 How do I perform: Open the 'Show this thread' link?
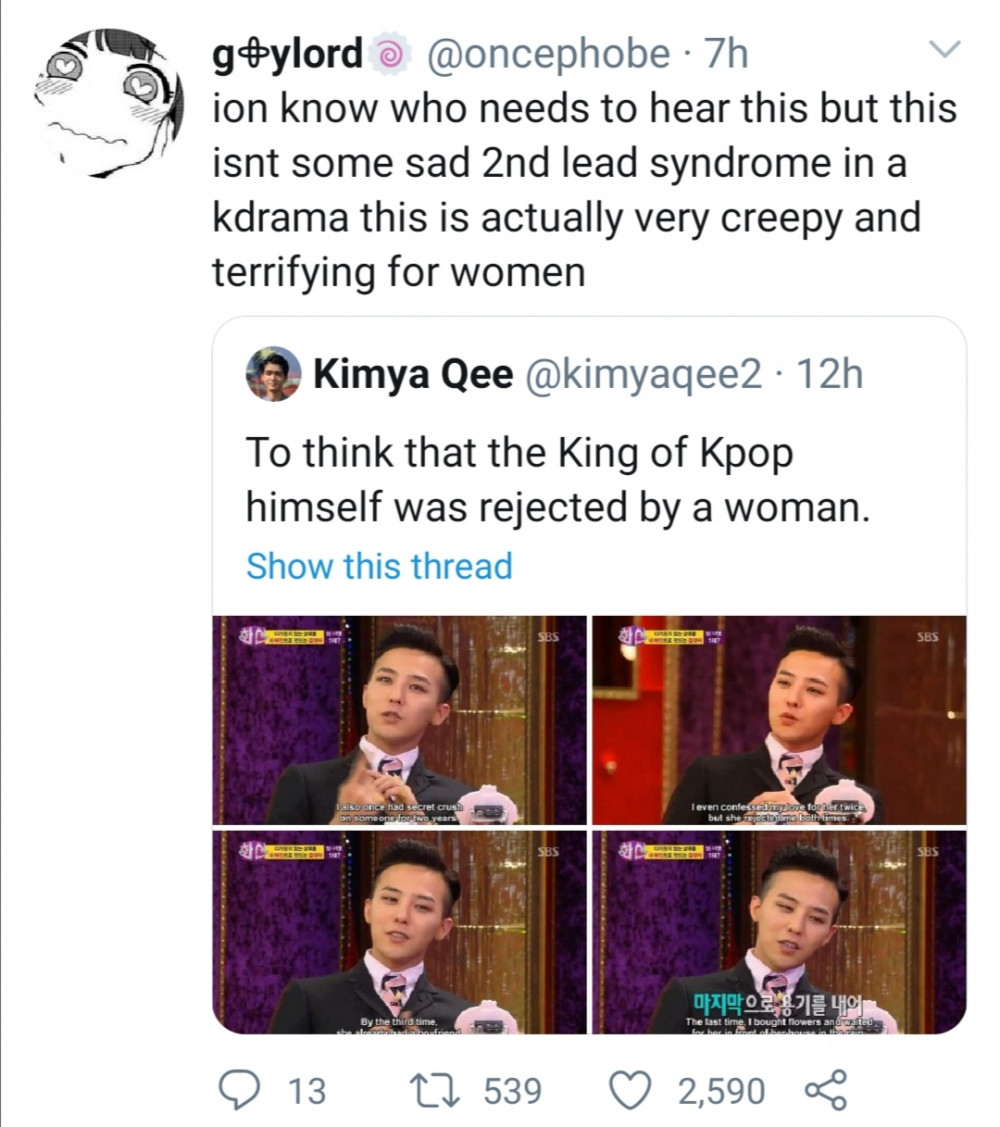coord(379,566)
